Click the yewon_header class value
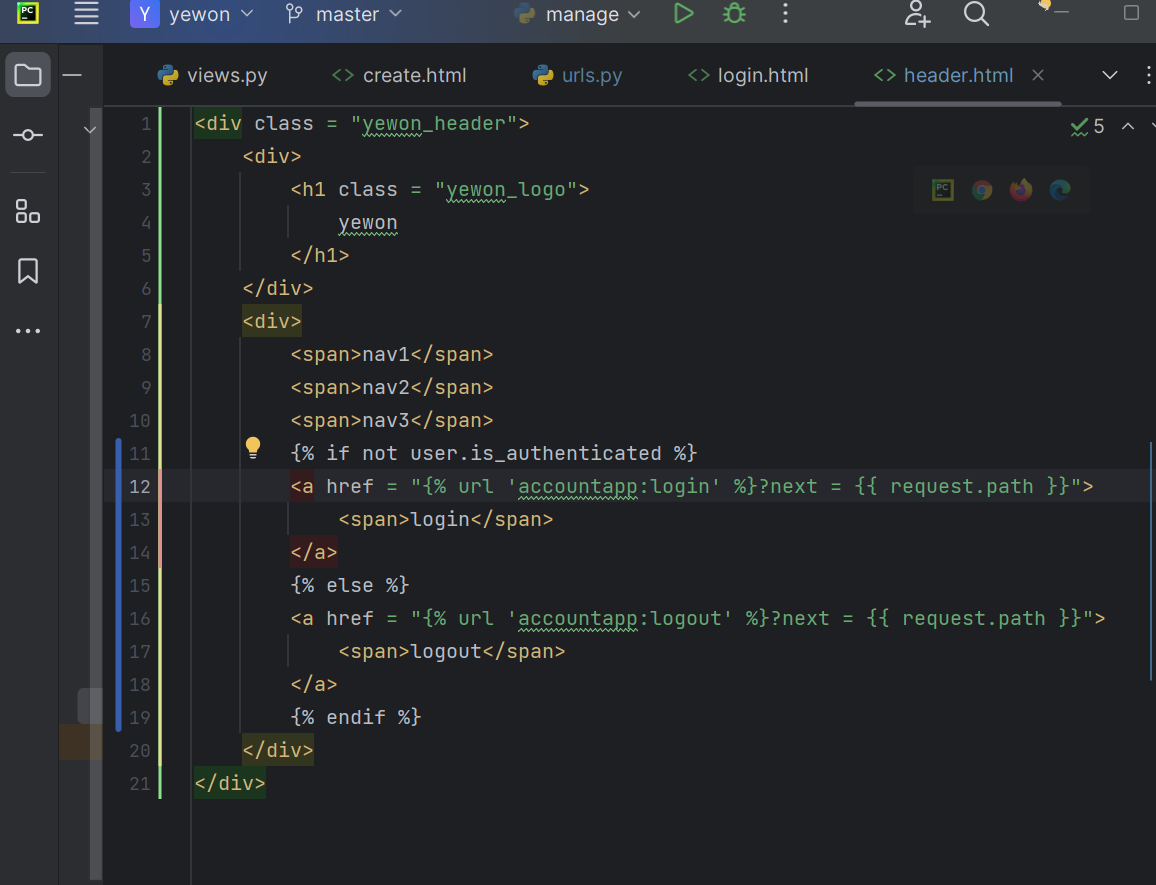 tap(434, 124)
